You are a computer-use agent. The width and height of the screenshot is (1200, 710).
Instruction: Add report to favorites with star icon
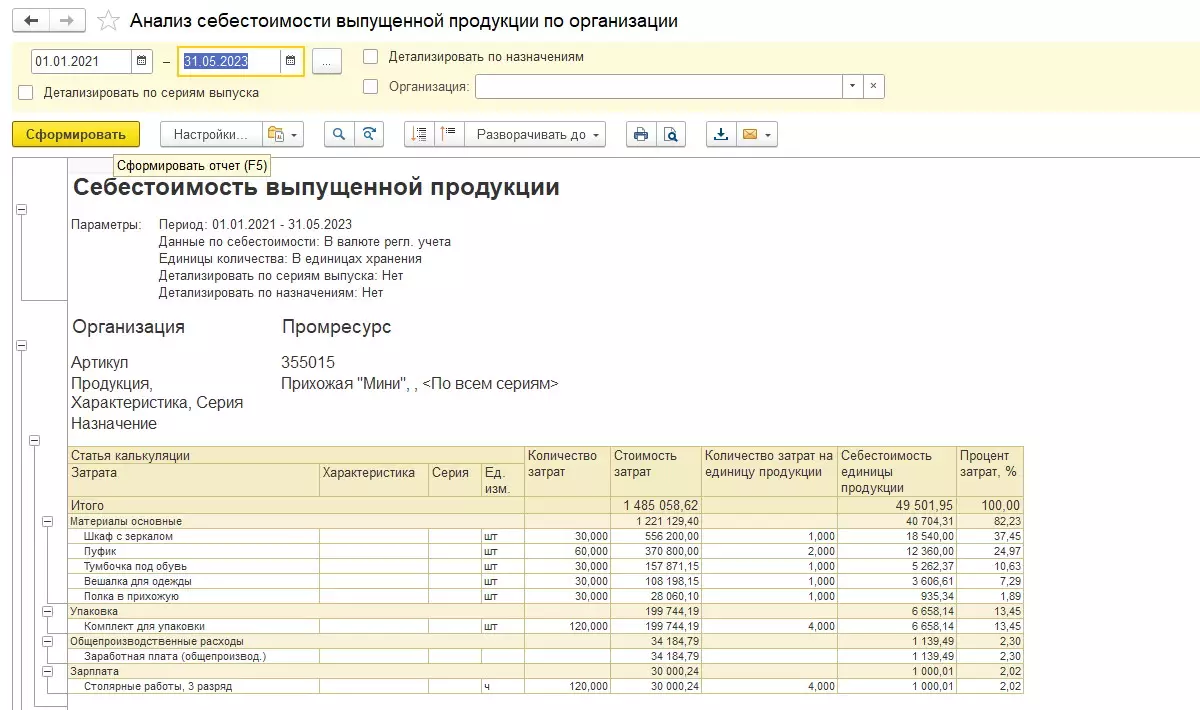tap(109, 21)
